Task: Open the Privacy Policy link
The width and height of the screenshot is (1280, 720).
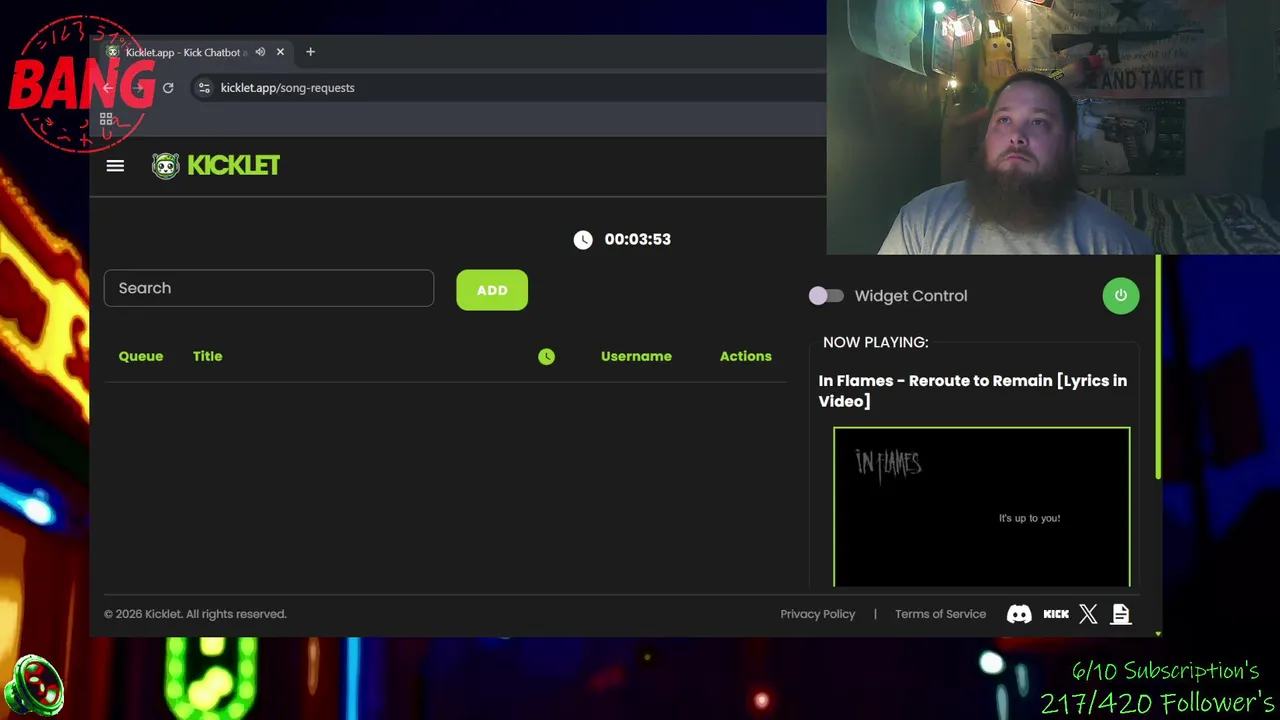Action: click(818, 614)
